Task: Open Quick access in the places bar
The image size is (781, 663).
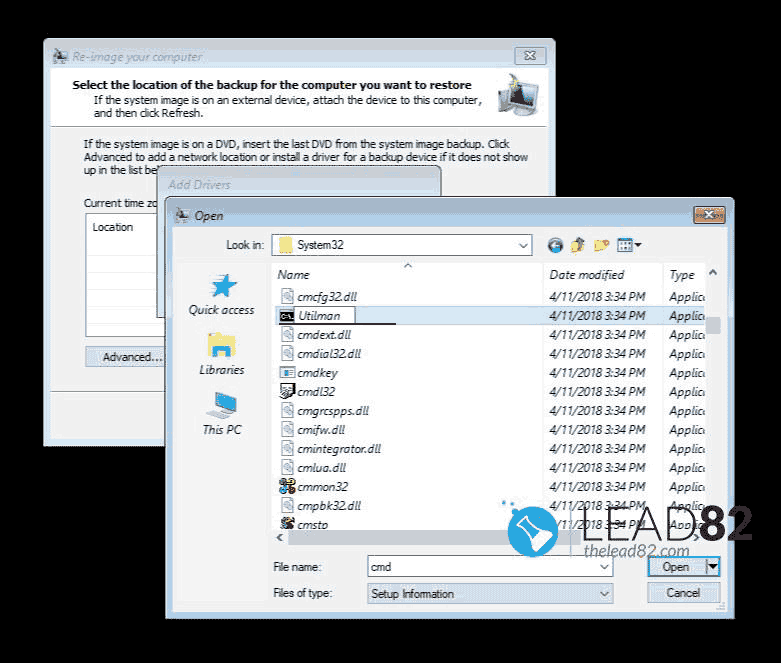Action: coord(222,294)
